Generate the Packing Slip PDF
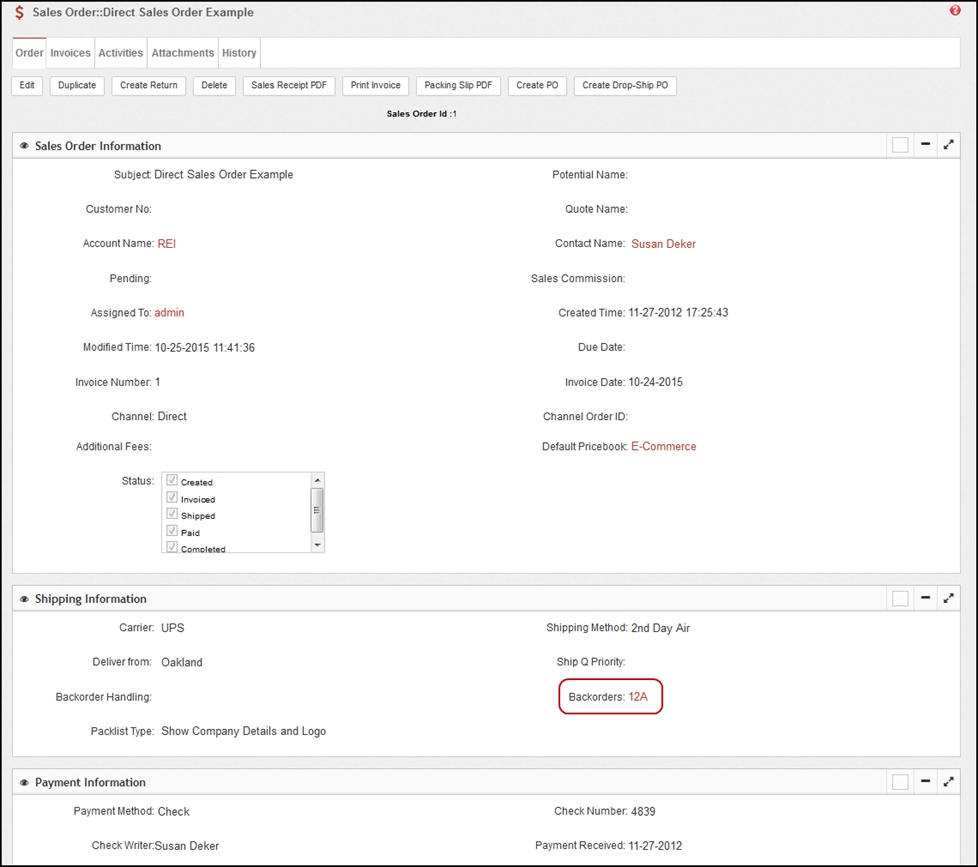 pyautogui.click(x=458, y=85)
